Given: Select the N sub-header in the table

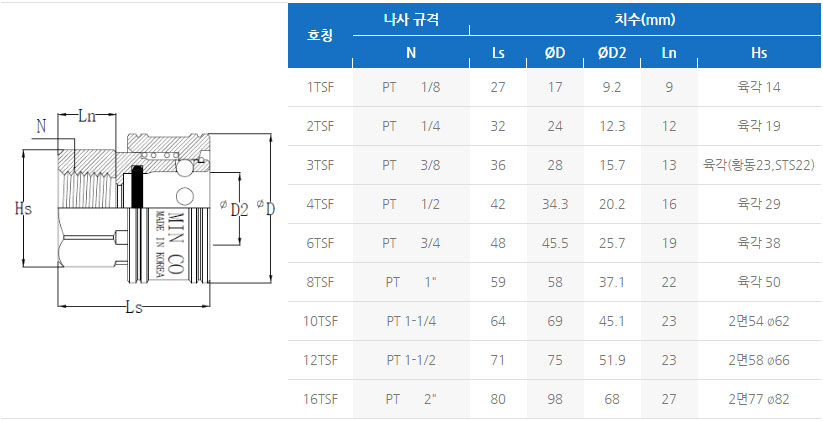Looking at the screenshot, I should [411, 52].
